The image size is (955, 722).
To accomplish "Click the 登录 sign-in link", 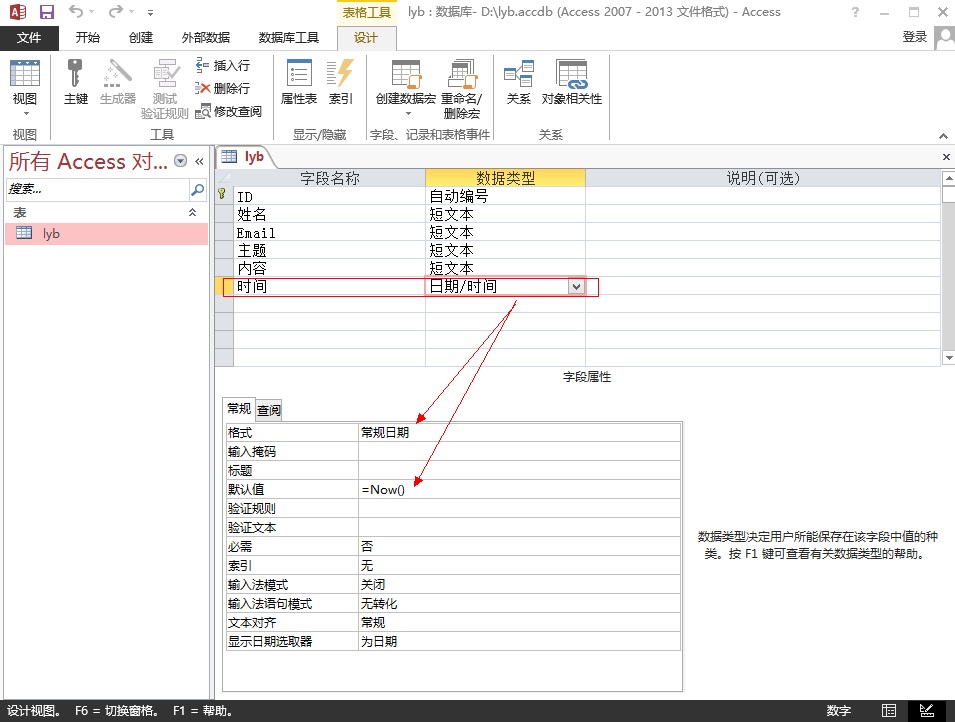I will 914,37.
